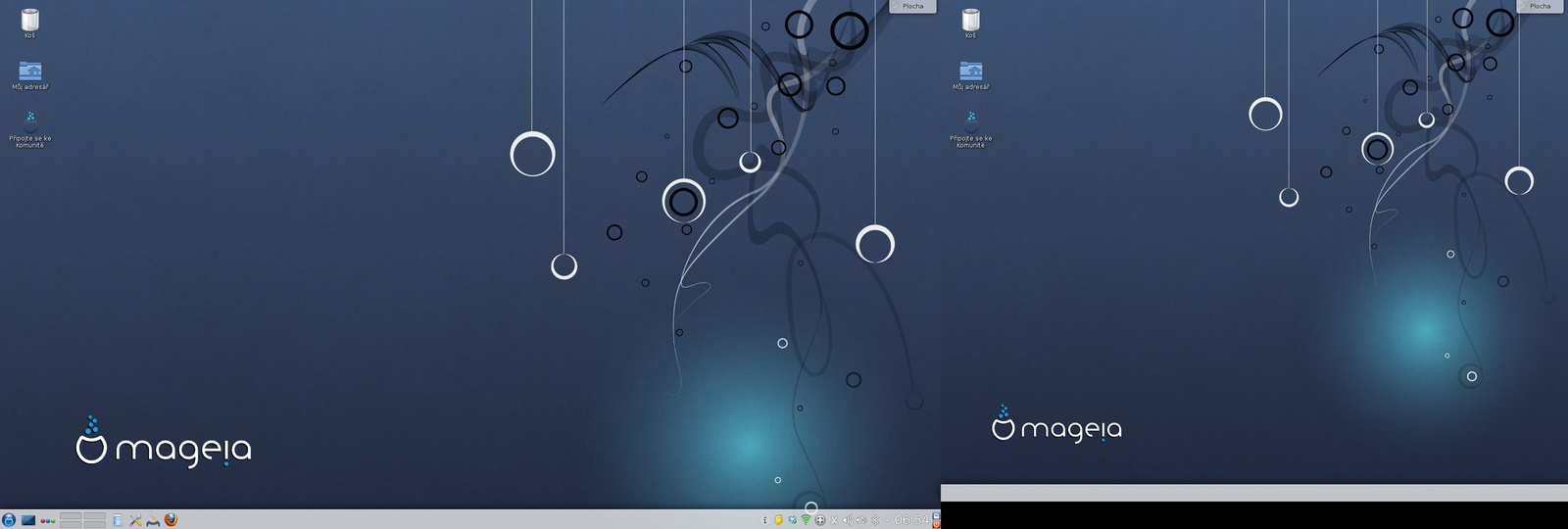Select Můj adresář folder on the right screen
1568x529 pixels.
971,75
